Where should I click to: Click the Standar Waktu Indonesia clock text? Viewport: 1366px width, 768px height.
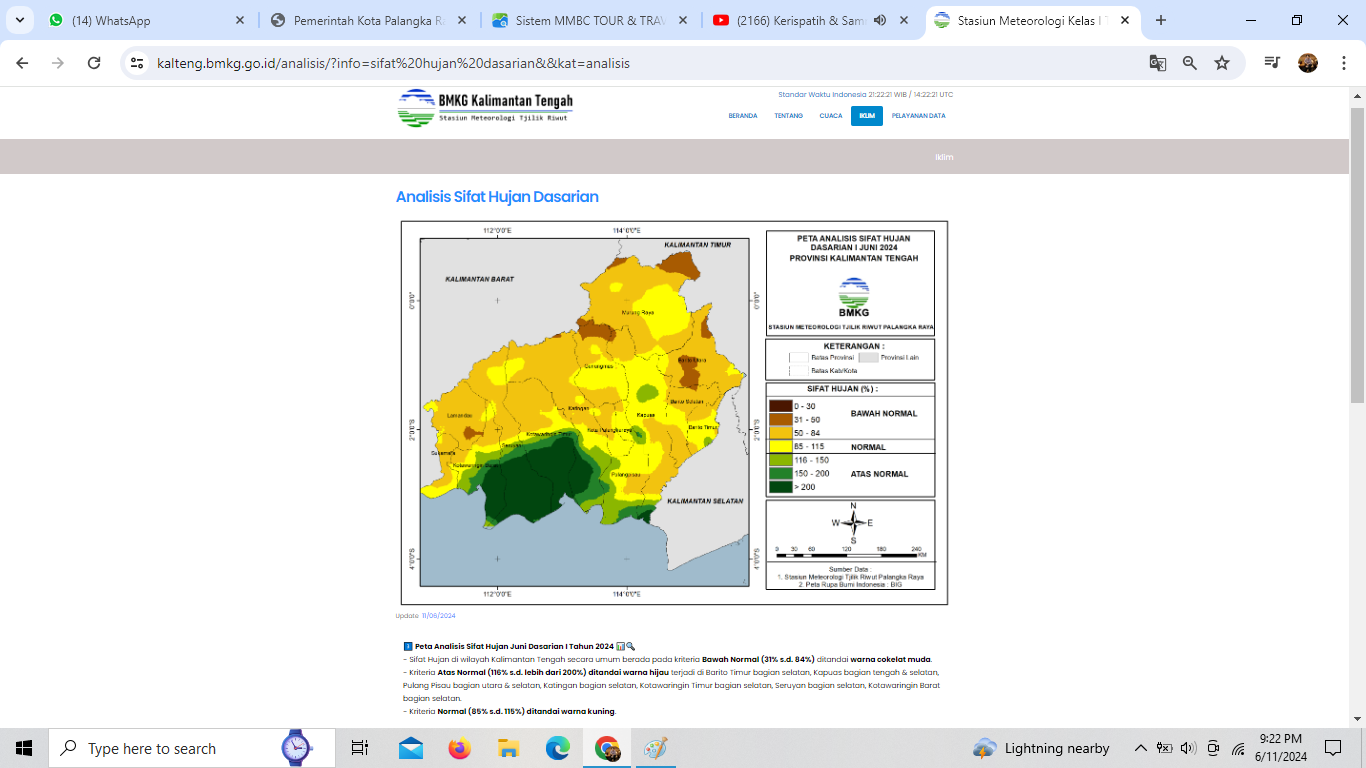click(865, 94)
